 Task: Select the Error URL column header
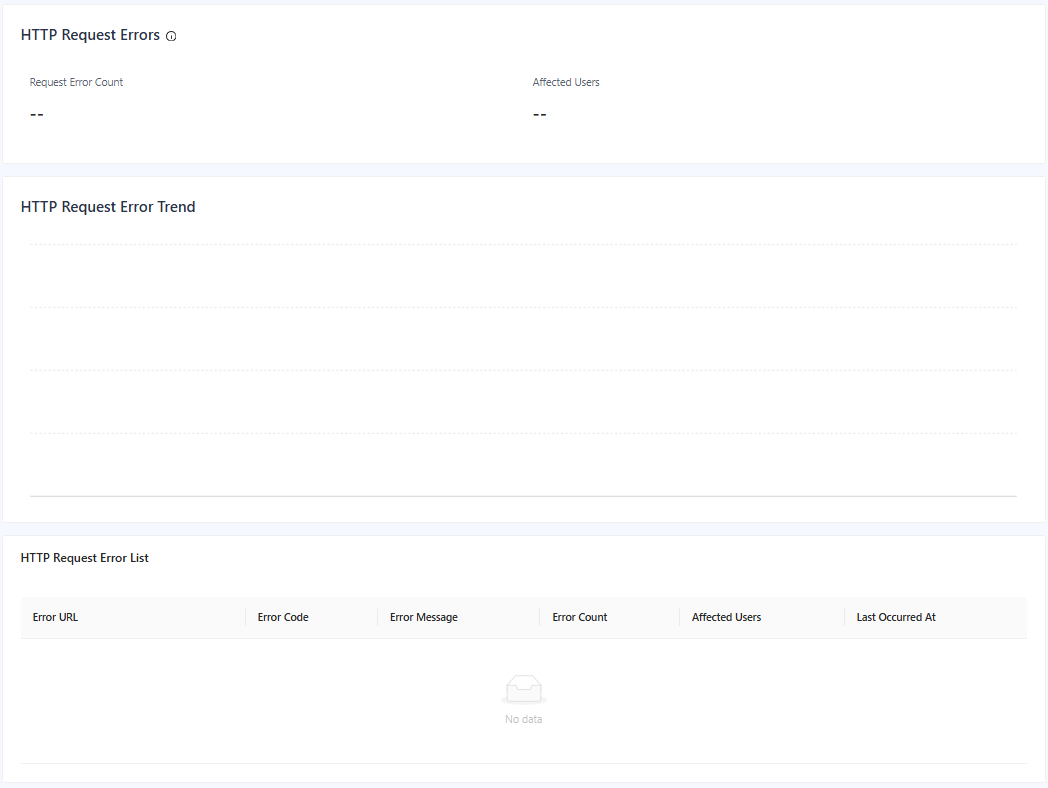tap(55, 617)
